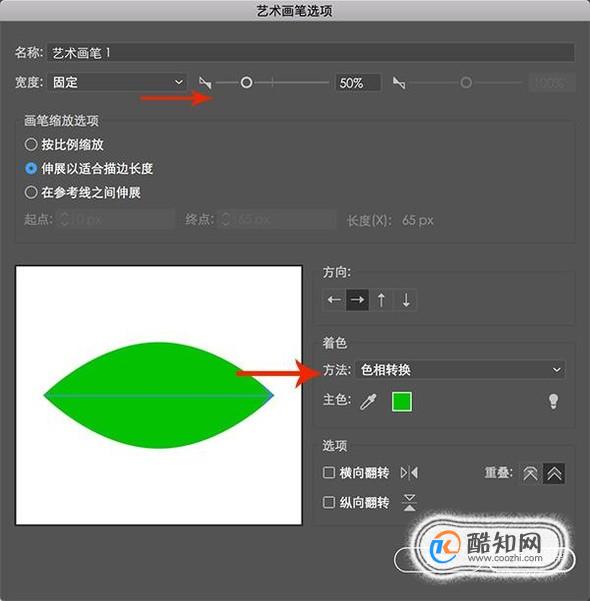Click the green key color swatch
Viewport: 590px width, 601px height.
pyautogui.click(x=402, y=402)
